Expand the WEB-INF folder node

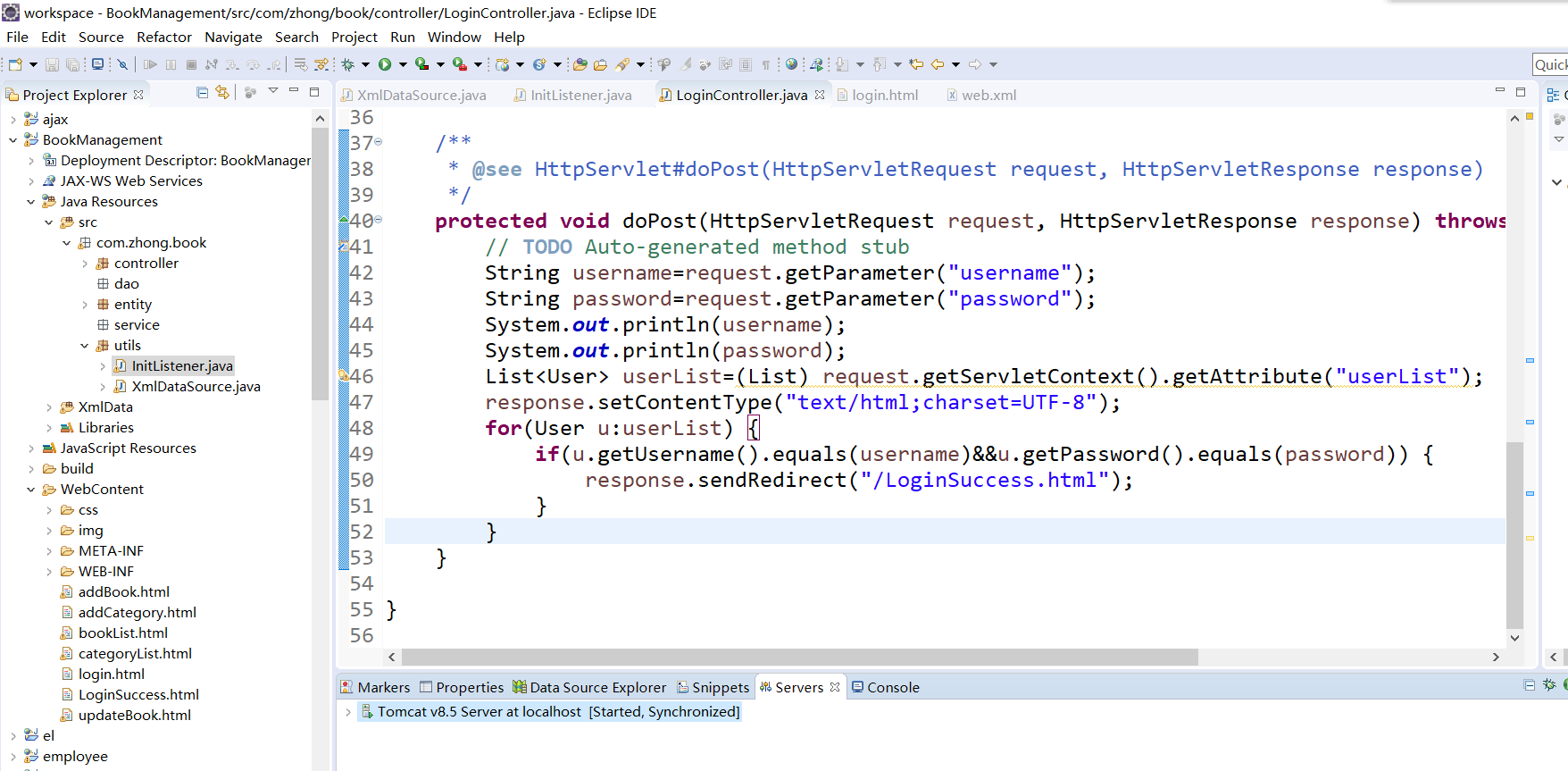click(x=49, y=572)
